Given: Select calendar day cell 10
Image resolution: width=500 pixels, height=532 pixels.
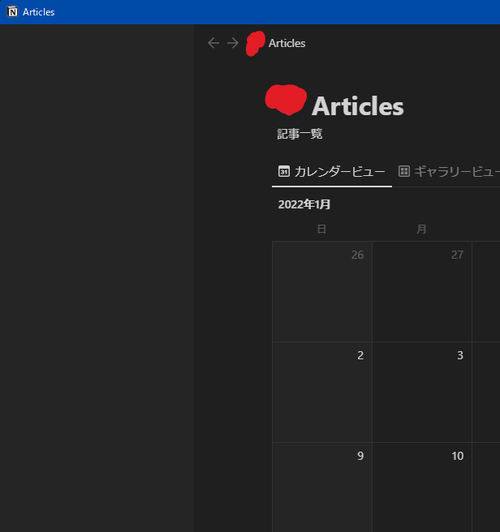Looking at the screenshot, I should pos(422,488).
